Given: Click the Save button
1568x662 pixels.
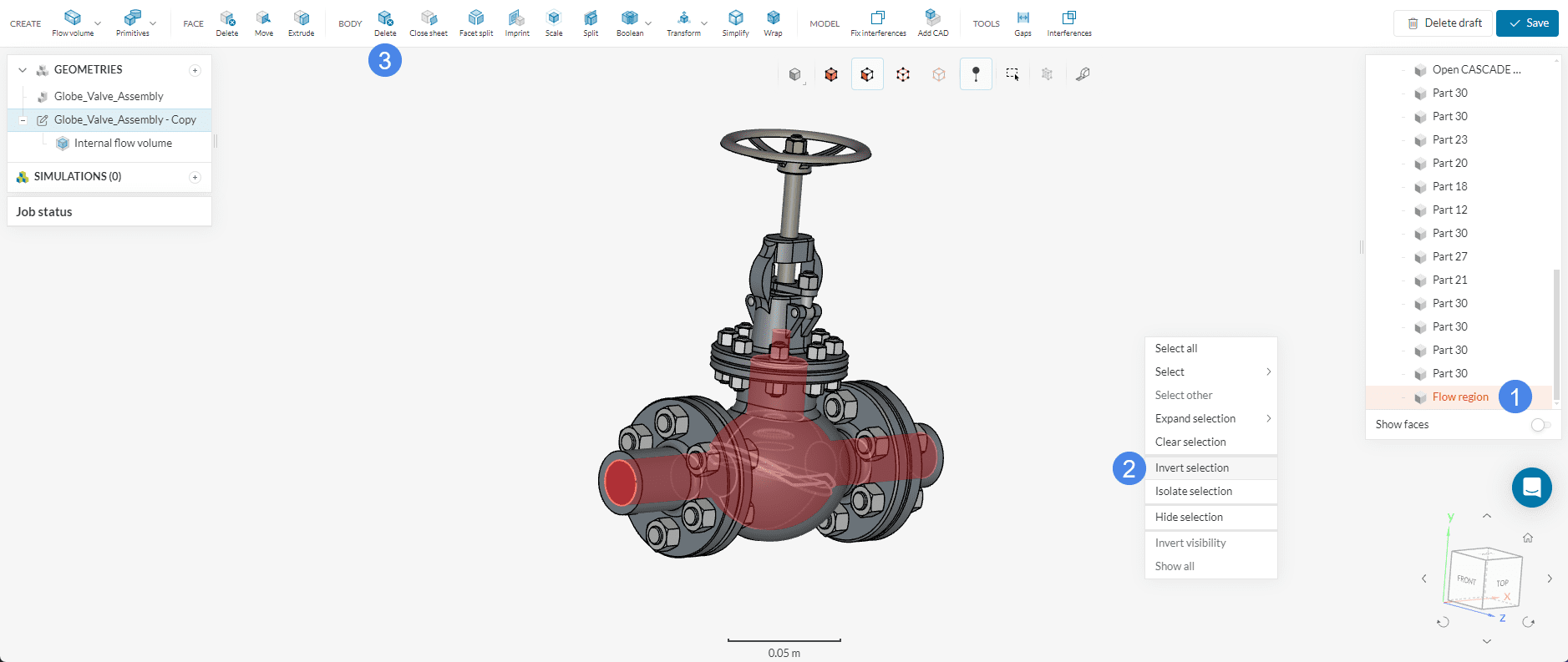Looking at the screenshot, I should [x=1527, y=23].
